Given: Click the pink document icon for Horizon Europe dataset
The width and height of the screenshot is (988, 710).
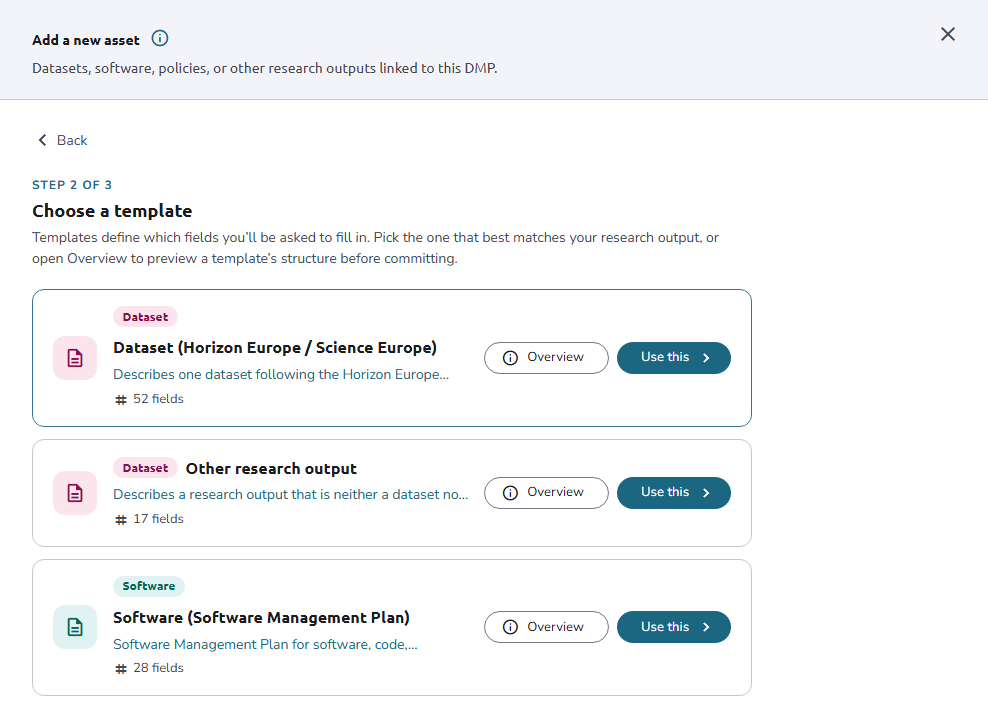Looking at the screenshot, I should (x=75, y=358).
